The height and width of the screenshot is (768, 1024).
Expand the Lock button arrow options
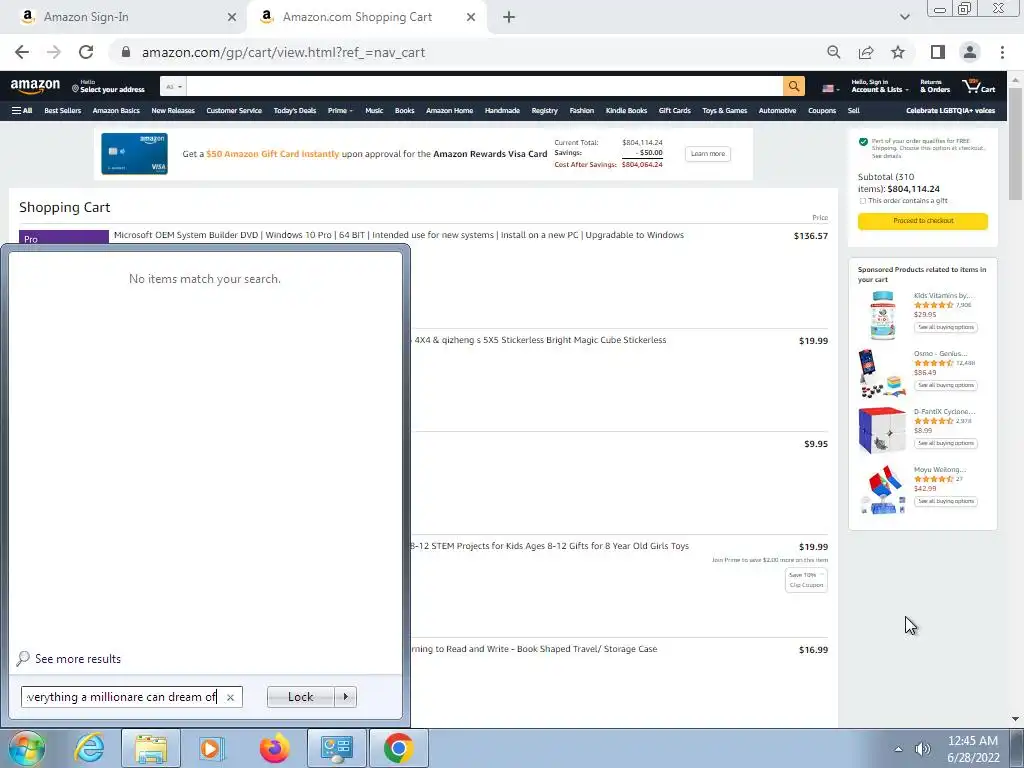click(345, 697)
